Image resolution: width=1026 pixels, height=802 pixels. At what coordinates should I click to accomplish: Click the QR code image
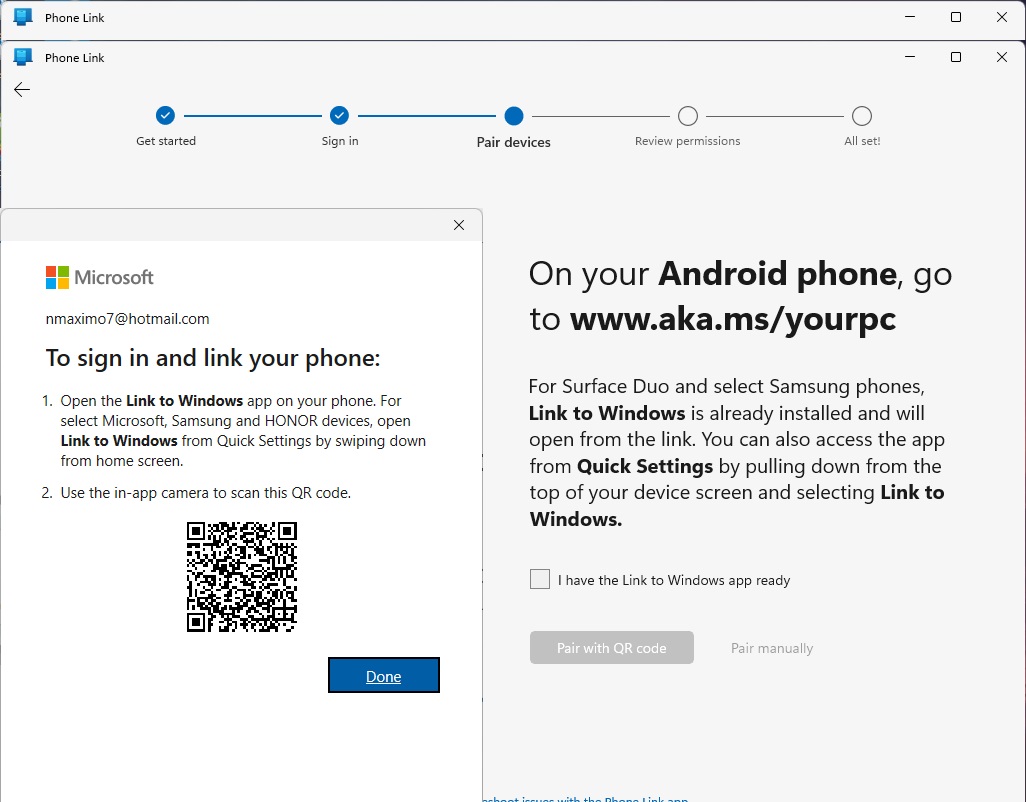tap(241, 576)
